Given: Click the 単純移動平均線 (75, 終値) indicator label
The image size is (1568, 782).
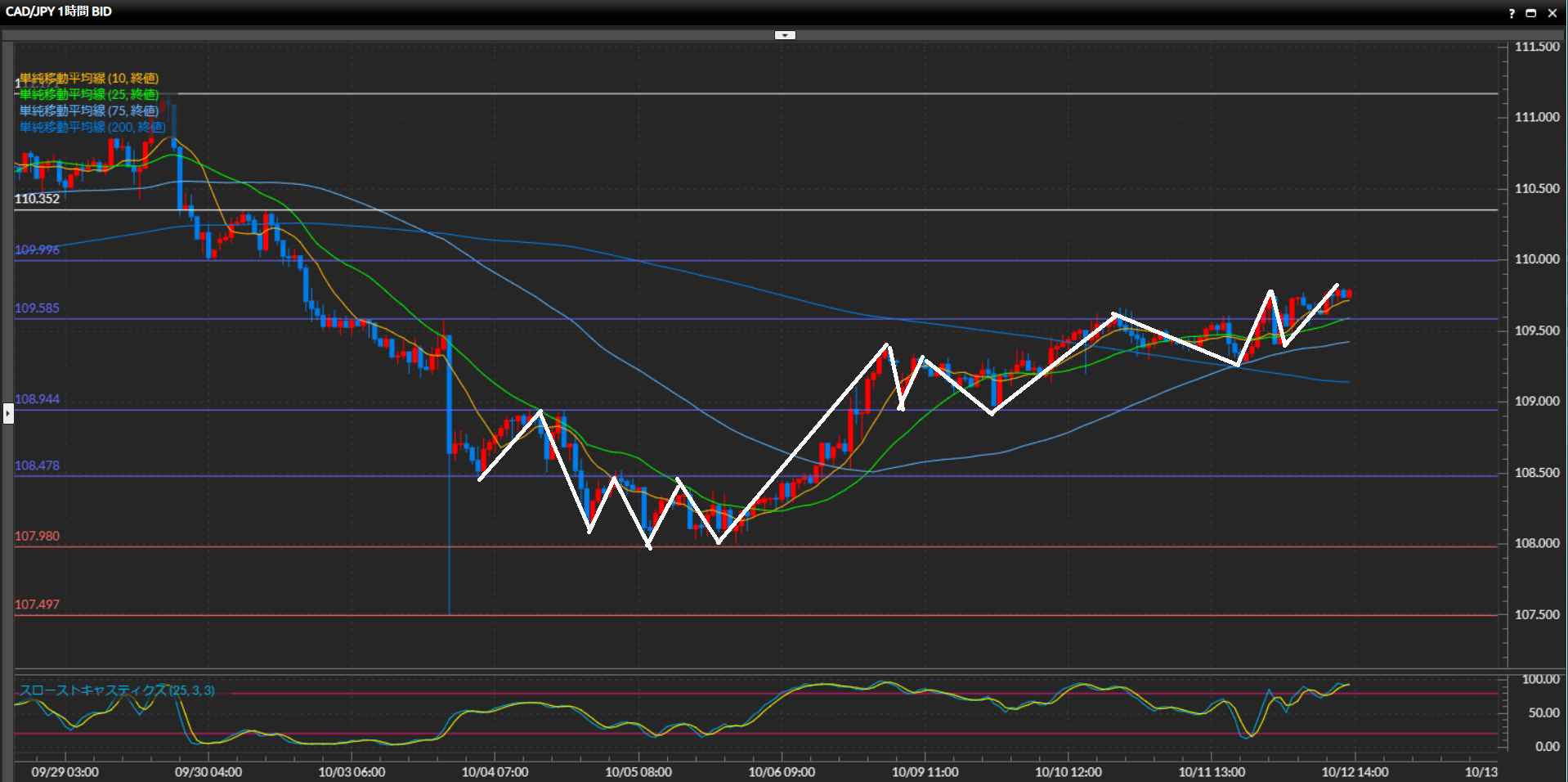Looking at the screenshot, I should (x=89, y=111).
